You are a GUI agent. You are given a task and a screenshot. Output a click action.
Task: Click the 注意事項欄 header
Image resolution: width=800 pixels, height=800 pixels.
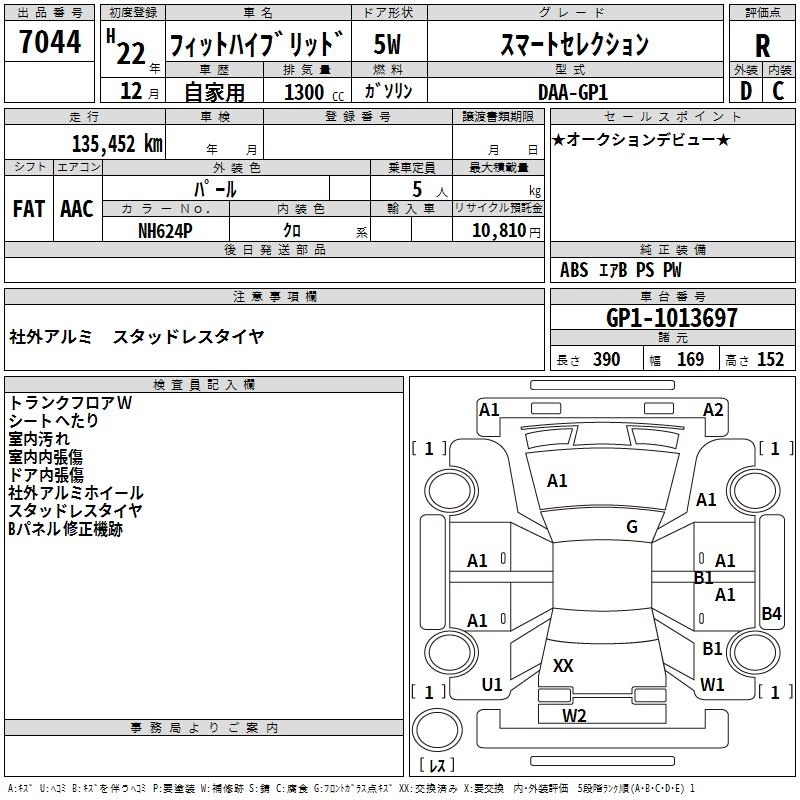click(274, 296)
